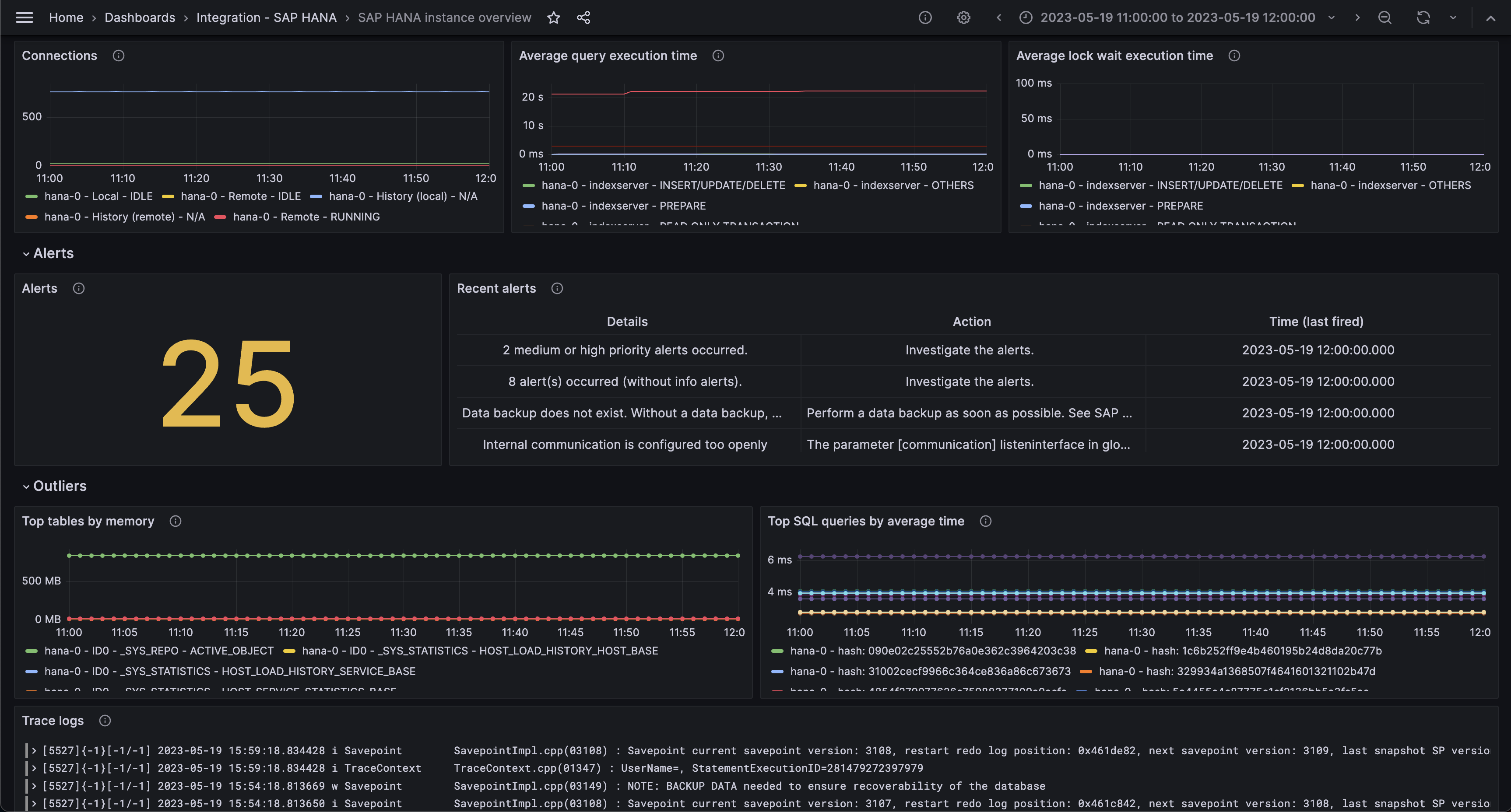Screen dimensions: 1511x812
Task: Shift time range forward one step
Action: coord(1357,17)
